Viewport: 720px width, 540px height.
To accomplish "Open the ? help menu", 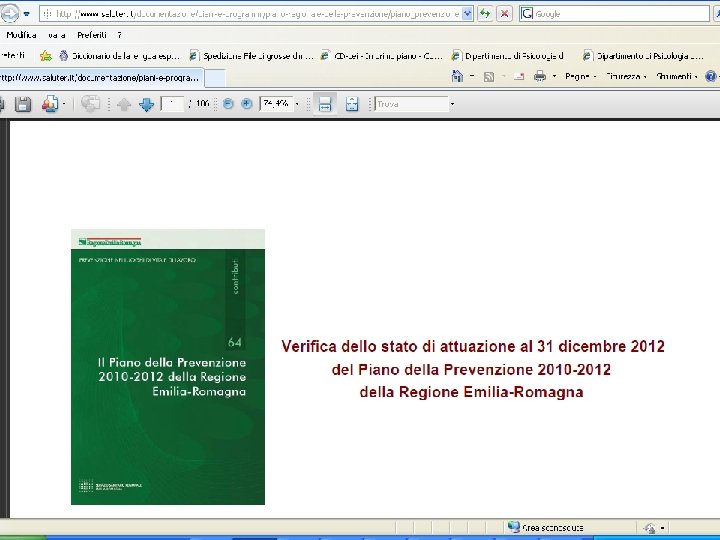I will tap(119, 35).
